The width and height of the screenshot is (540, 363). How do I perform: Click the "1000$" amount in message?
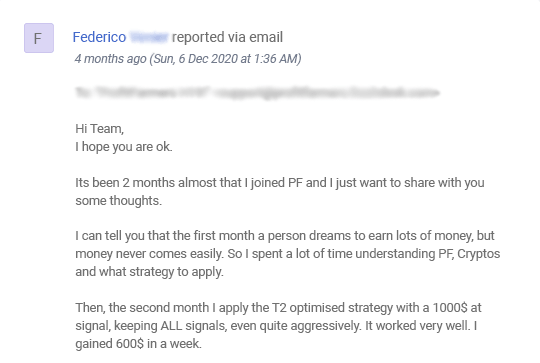tap(450, 308)
